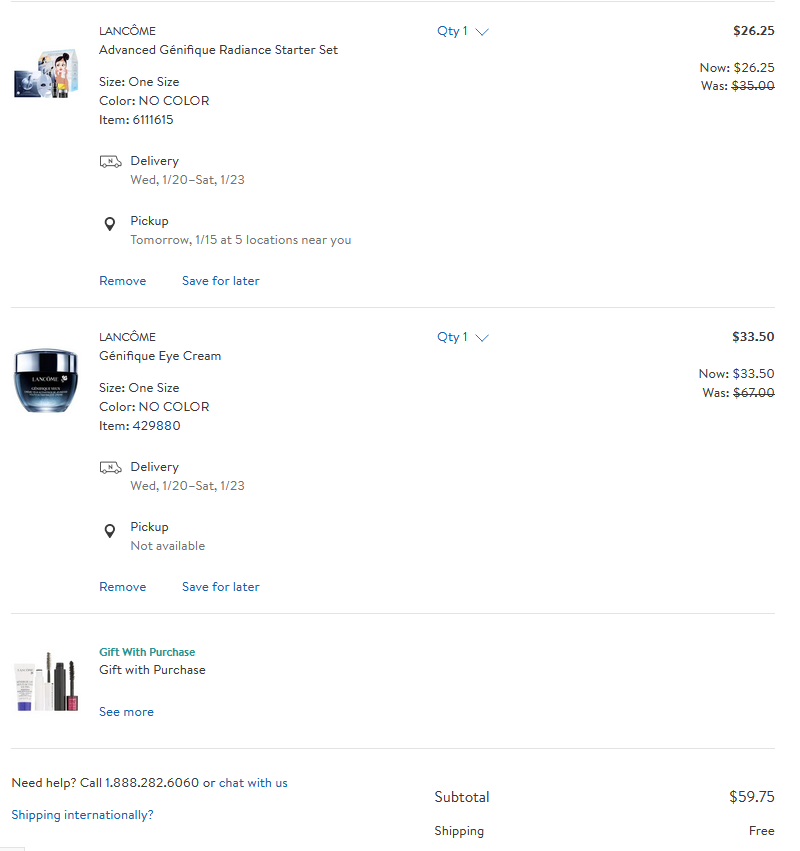Save Génifique Eye Cream for later

point(221,587)
